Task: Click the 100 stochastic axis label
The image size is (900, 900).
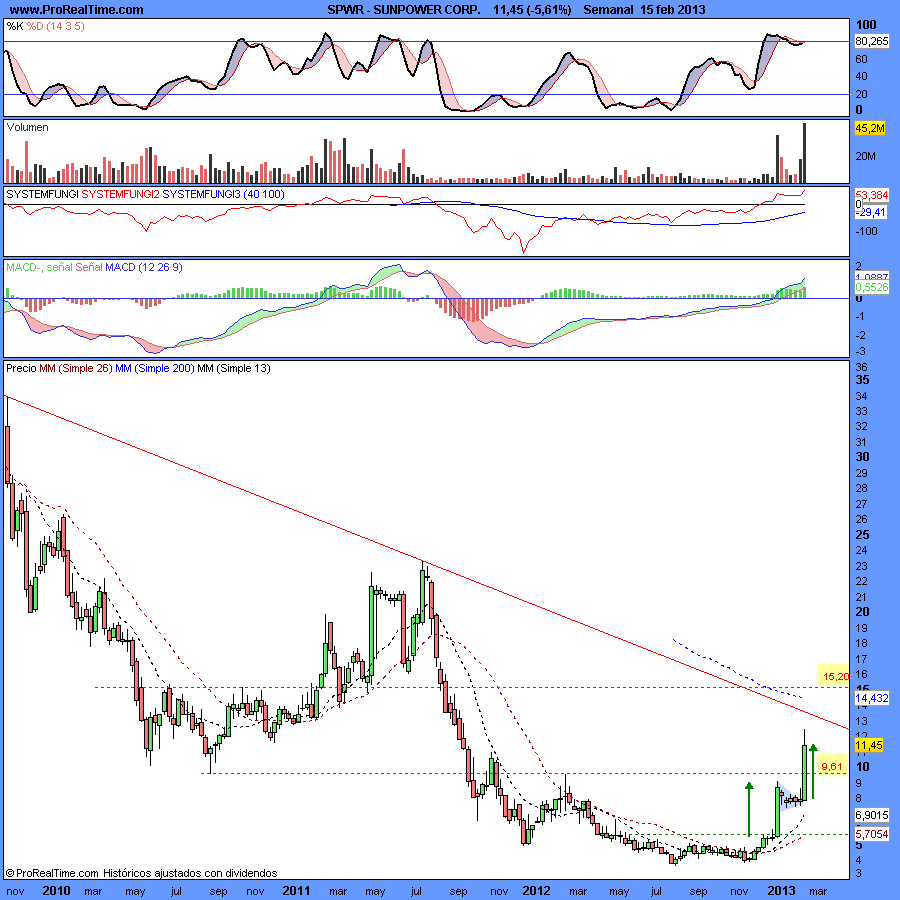Action: [866, 25]
